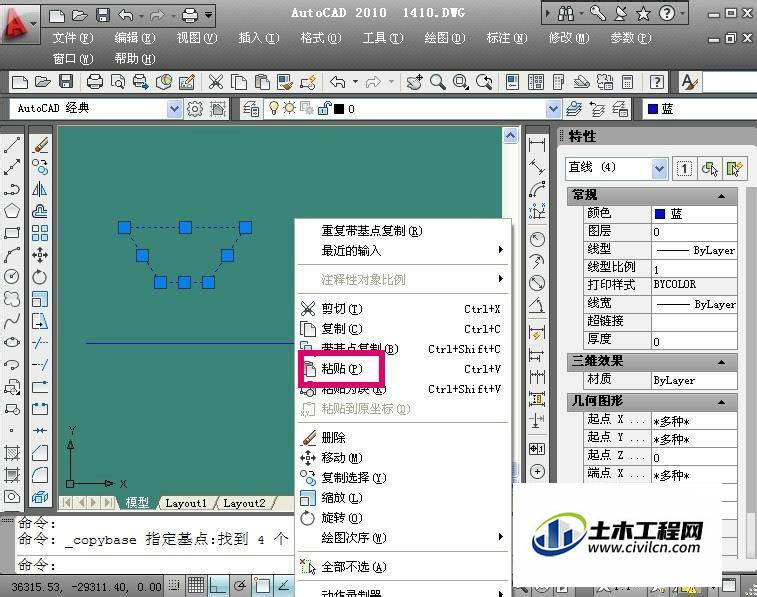
Task: Select the Line draw tool
Action: [12, 145]
